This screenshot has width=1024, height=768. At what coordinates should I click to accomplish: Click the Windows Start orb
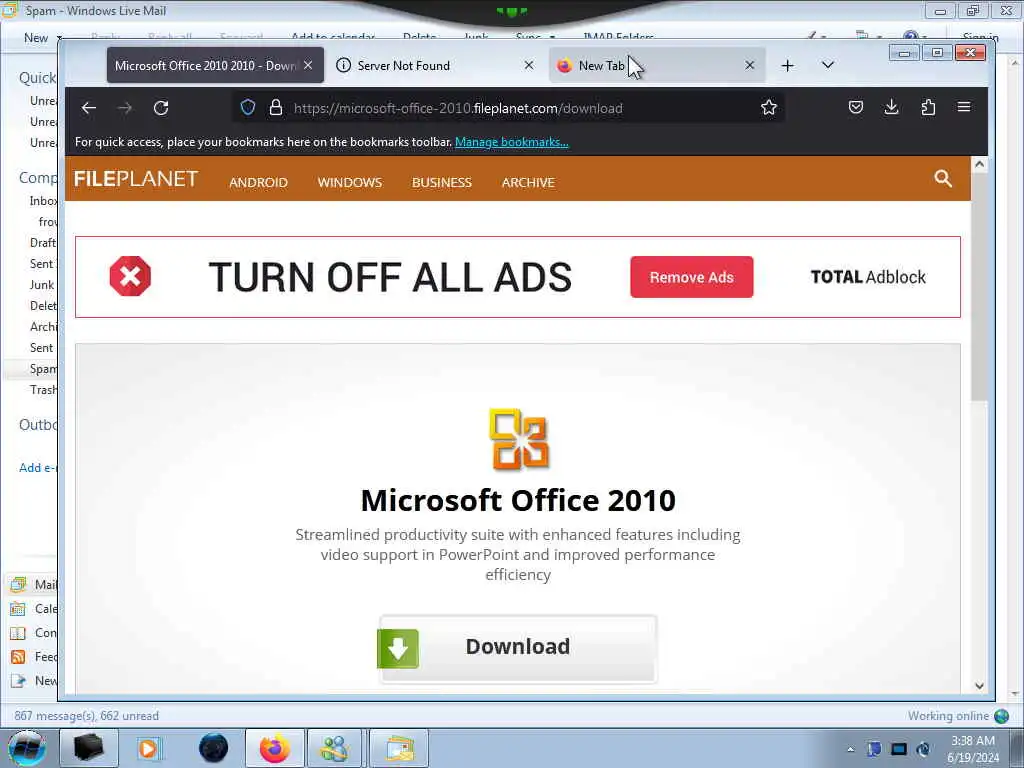(27, 748)
